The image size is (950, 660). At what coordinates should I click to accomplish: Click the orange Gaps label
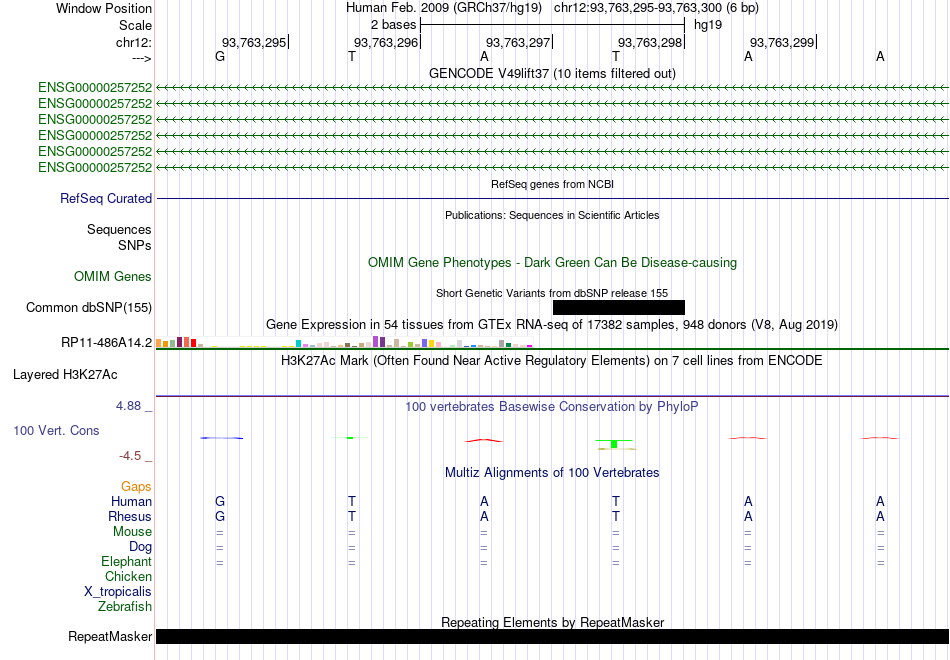136,487
